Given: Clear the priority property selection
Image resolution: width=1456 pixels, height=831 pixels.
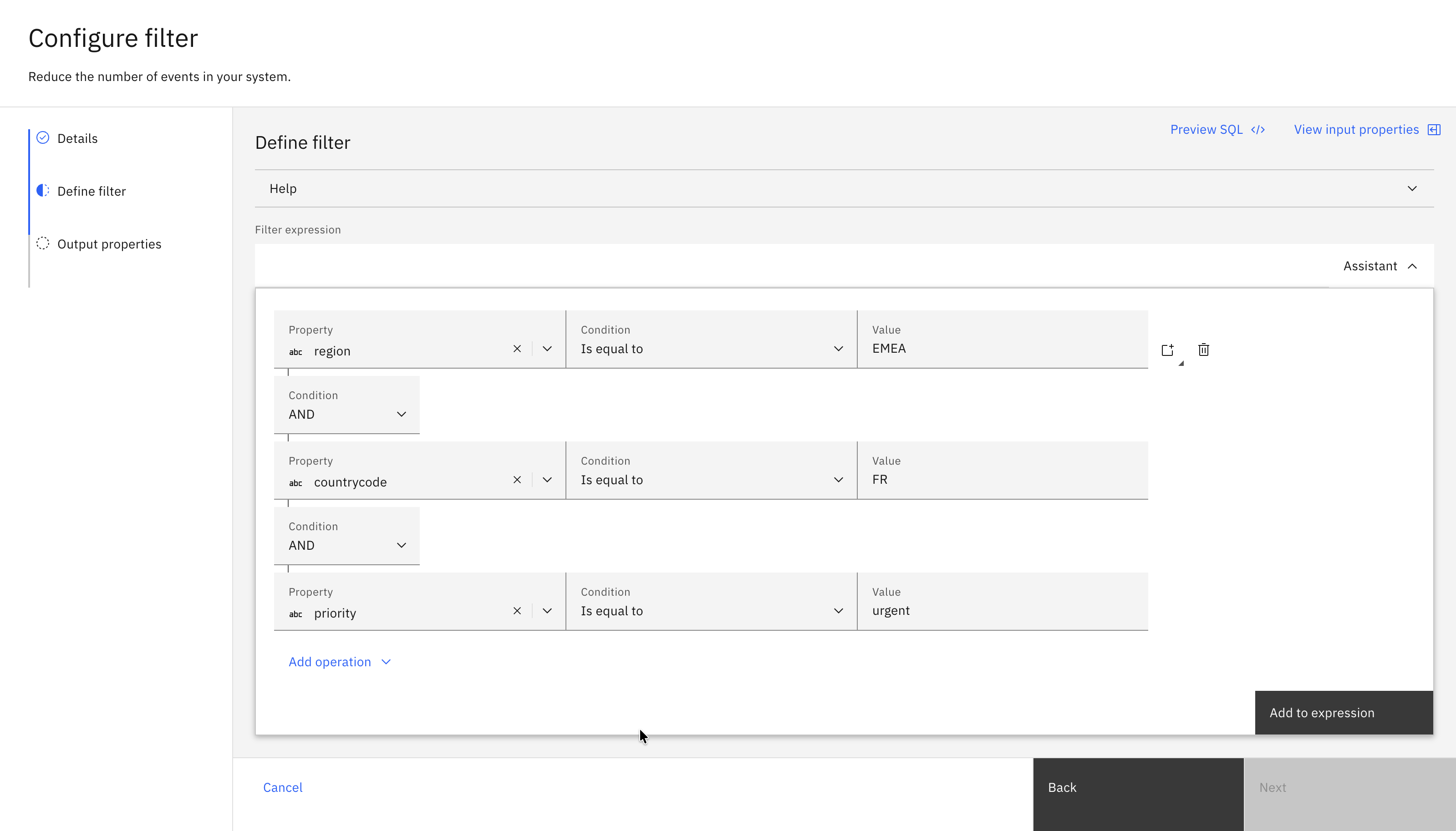Looking at the screenshot, I should coord(517,611).
